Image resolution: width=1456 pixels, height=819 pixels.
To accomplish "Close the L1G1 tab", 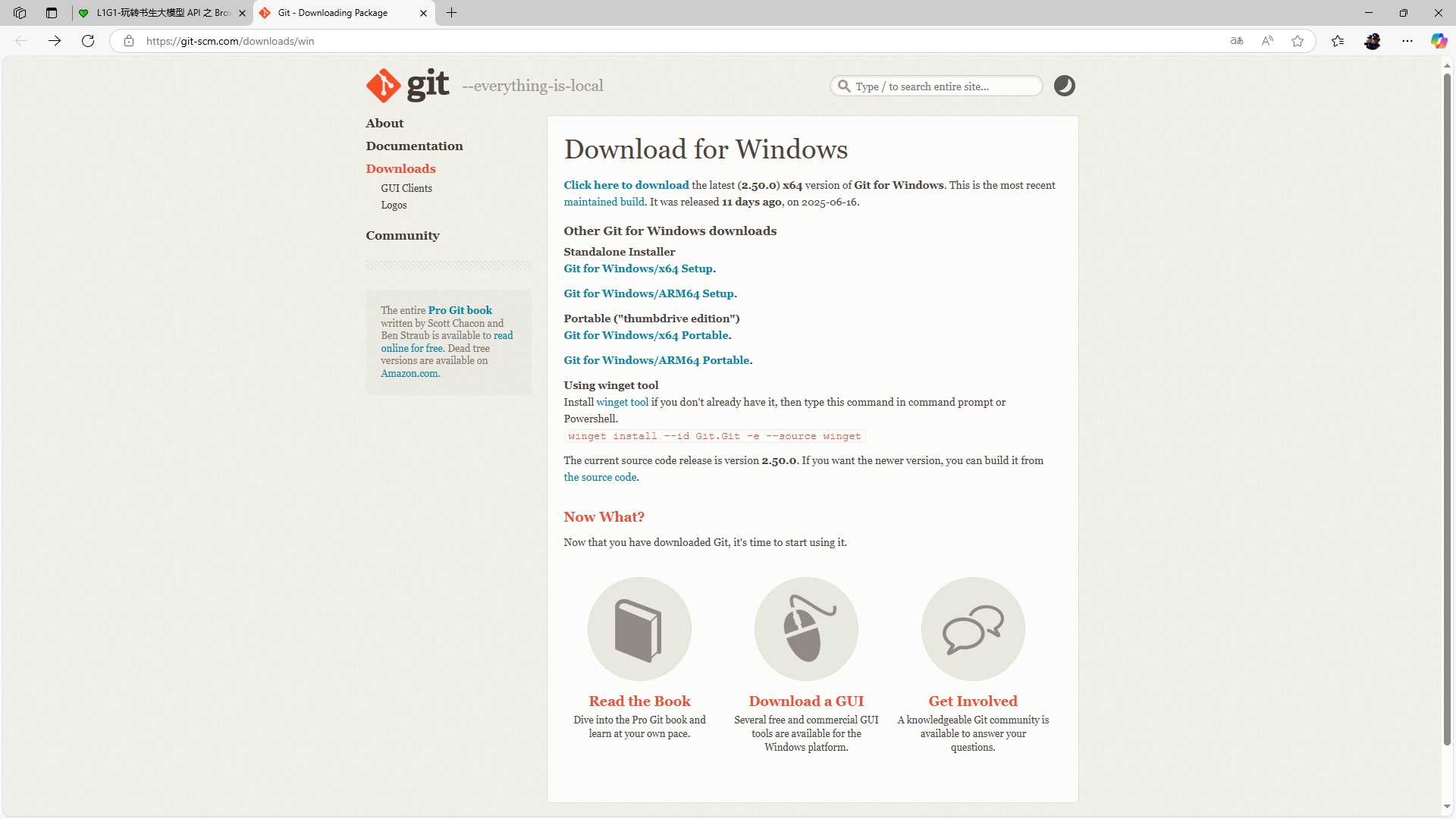I will pyautogui.click(x=243, y=13).
